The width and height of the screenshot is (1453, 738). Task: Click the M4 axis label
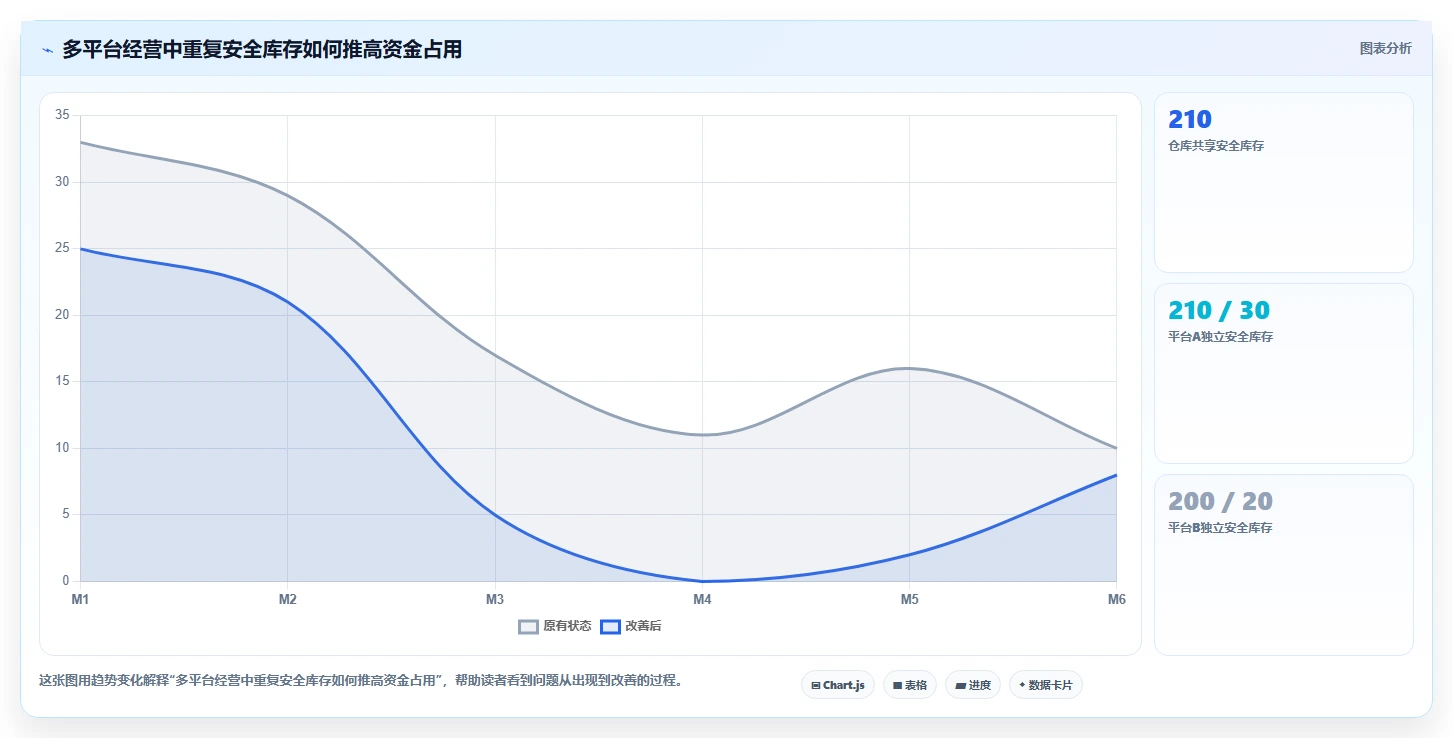[702, 599]
